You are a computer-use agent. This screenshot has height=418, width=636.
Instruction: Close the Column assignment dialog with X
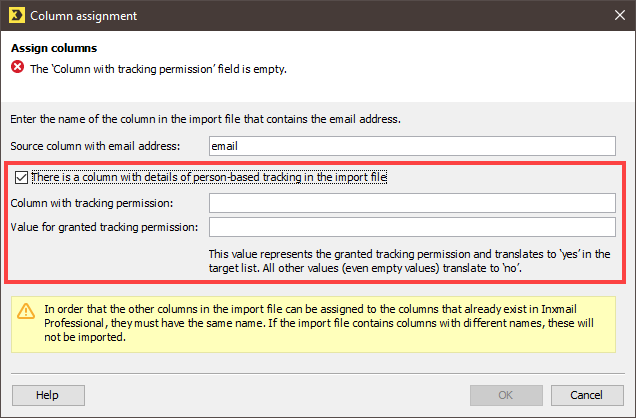[619, 15]
